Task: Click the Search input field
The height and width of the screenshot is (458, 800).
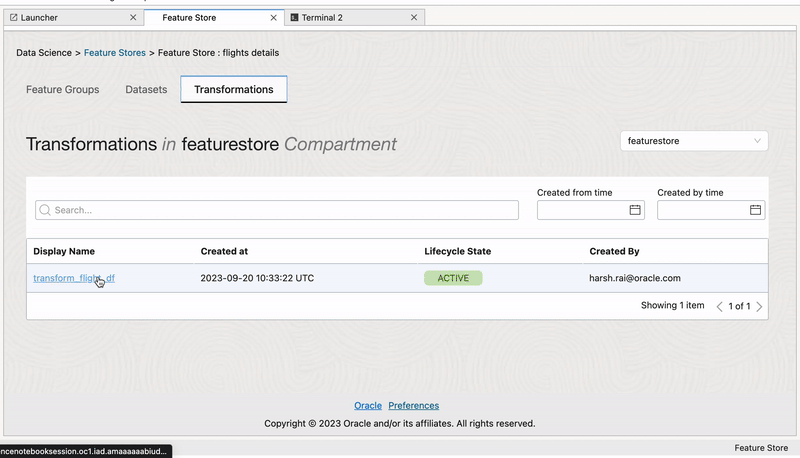Action: pyautogui.click(x=277, y=210)
